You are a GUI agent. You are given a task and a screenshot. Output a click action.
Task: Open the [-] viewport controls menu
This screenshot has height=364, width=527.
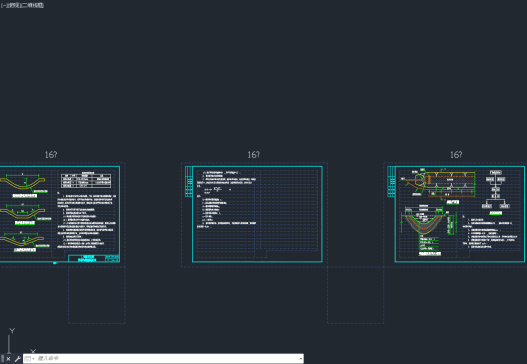tap(3, 5)
